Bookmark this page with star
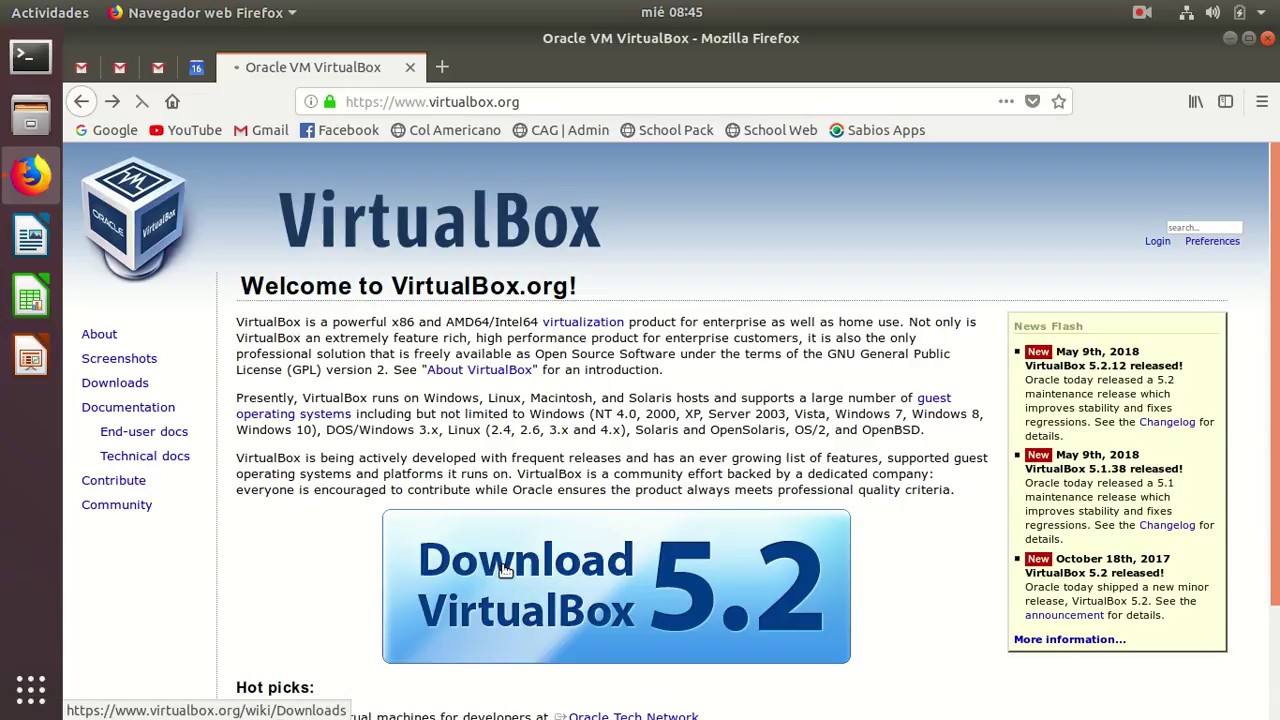 pos(1058,101)
